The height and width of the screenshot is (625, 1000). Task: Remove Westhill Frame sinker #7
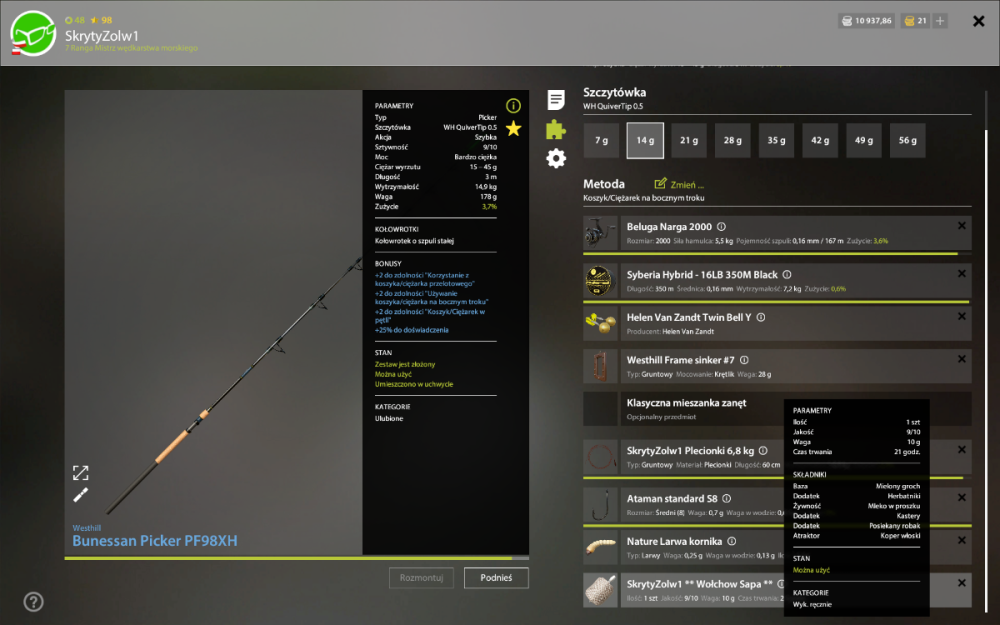(962, 359)
